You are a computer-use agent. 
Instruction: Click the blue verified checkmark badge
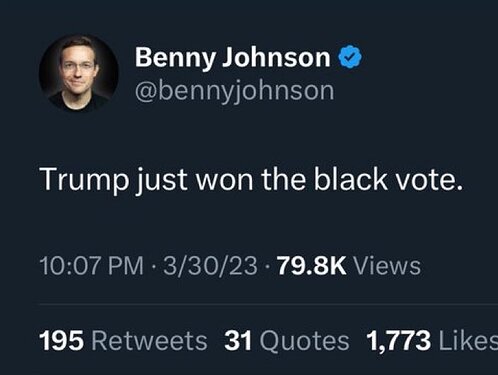click(x=350, y=58)
